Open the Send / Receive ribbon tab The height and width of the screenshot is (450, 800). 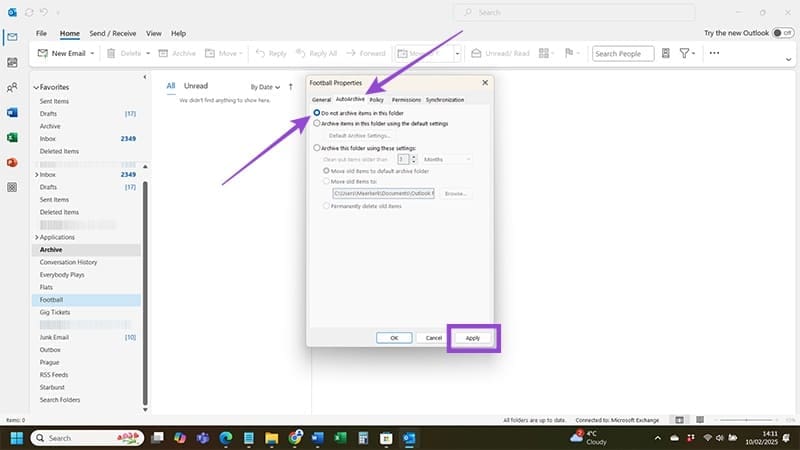[x=113, y=33]
